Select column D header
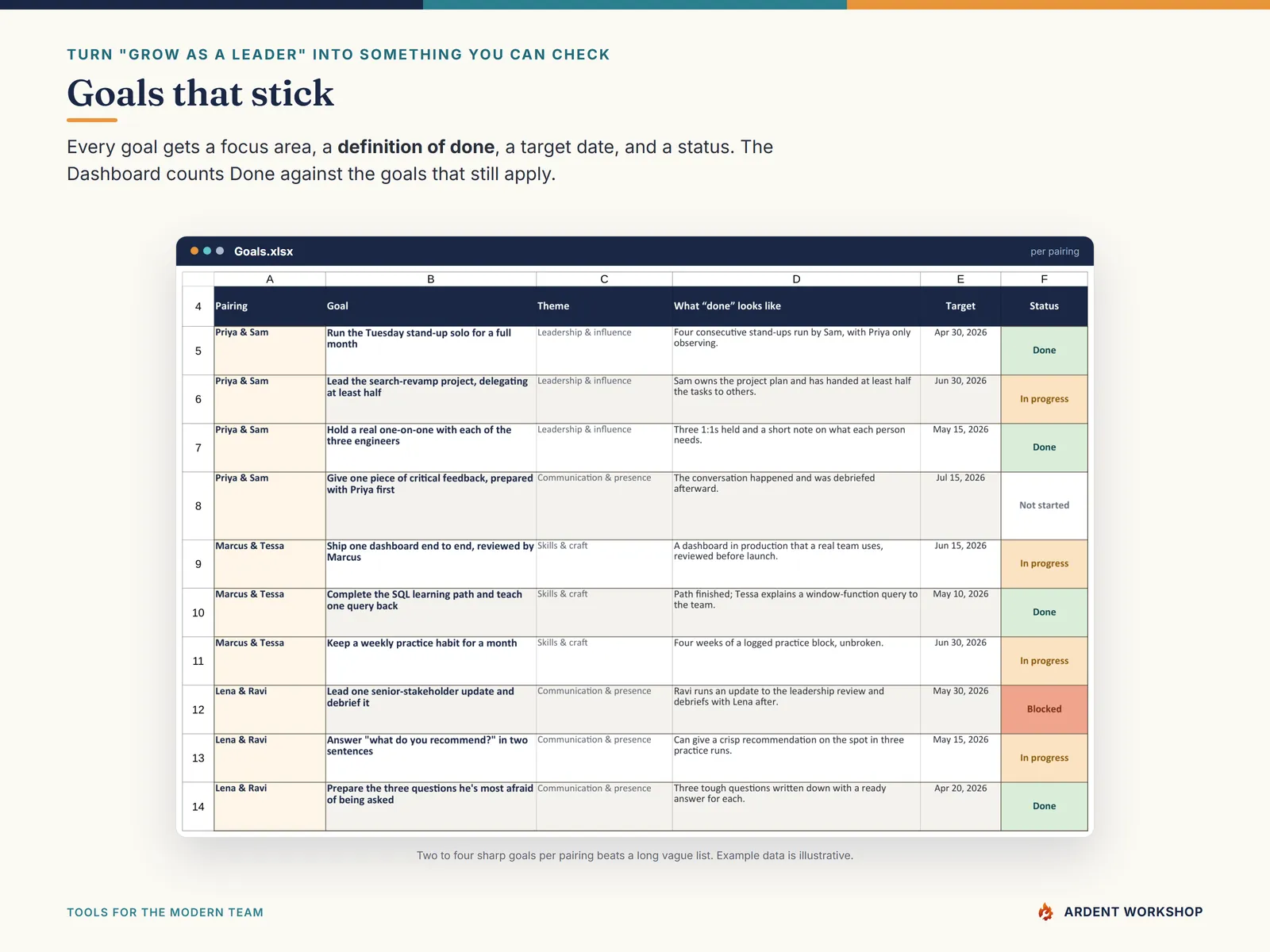This screenshot has height=952, width=1270. click(x=796, y=279)
